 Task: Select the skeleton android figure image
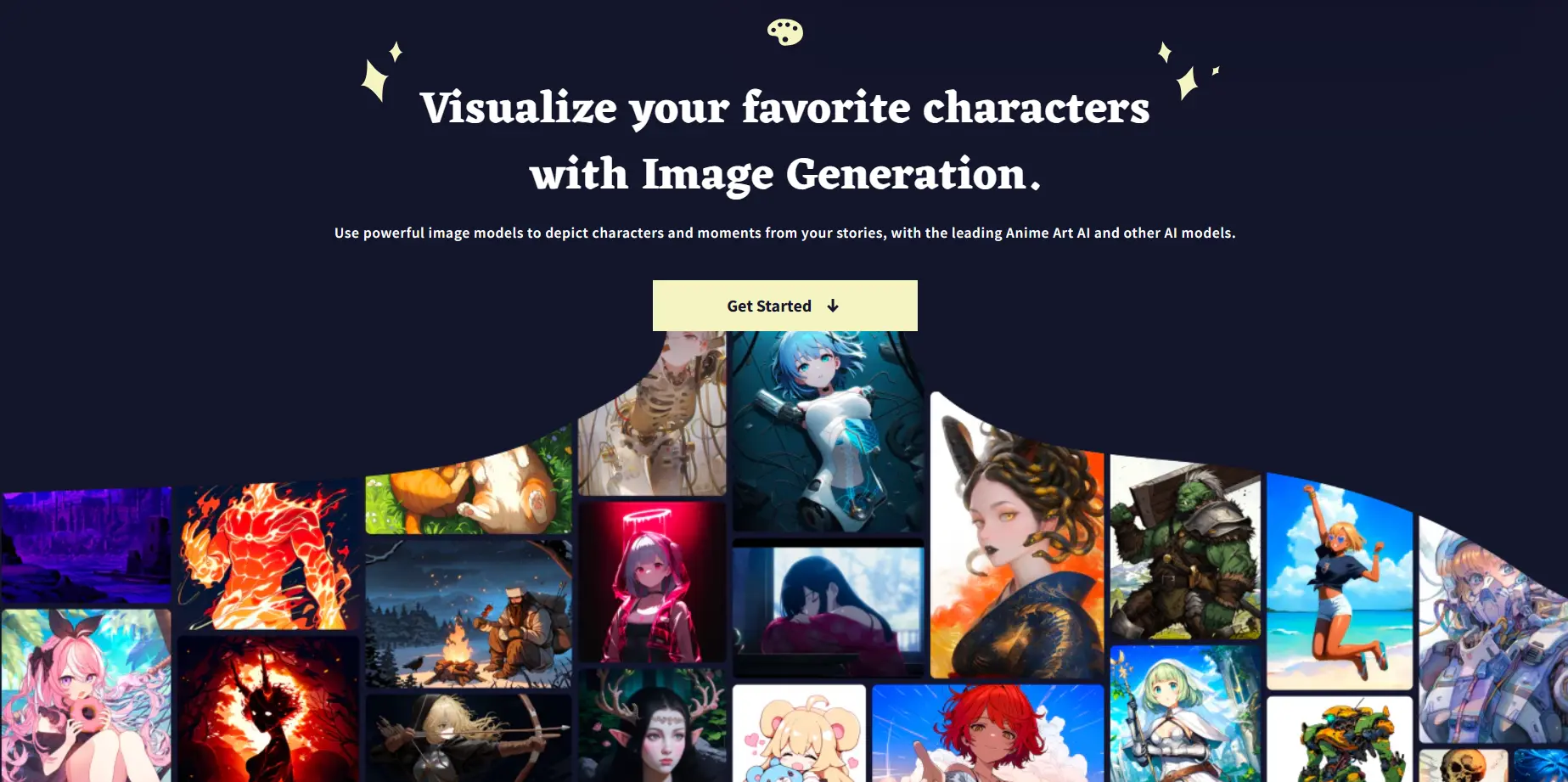click(652, 414)
